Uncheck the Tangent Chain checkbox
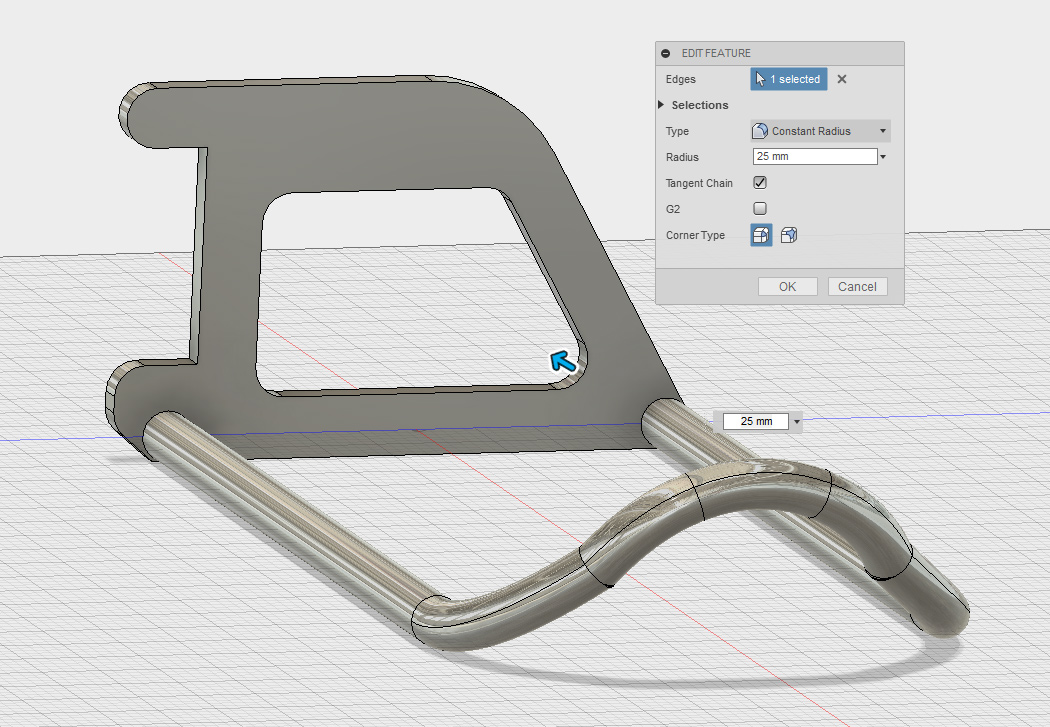Viewport: 1050px width, 727px height. pyautogui.click(x=760, y=183)
